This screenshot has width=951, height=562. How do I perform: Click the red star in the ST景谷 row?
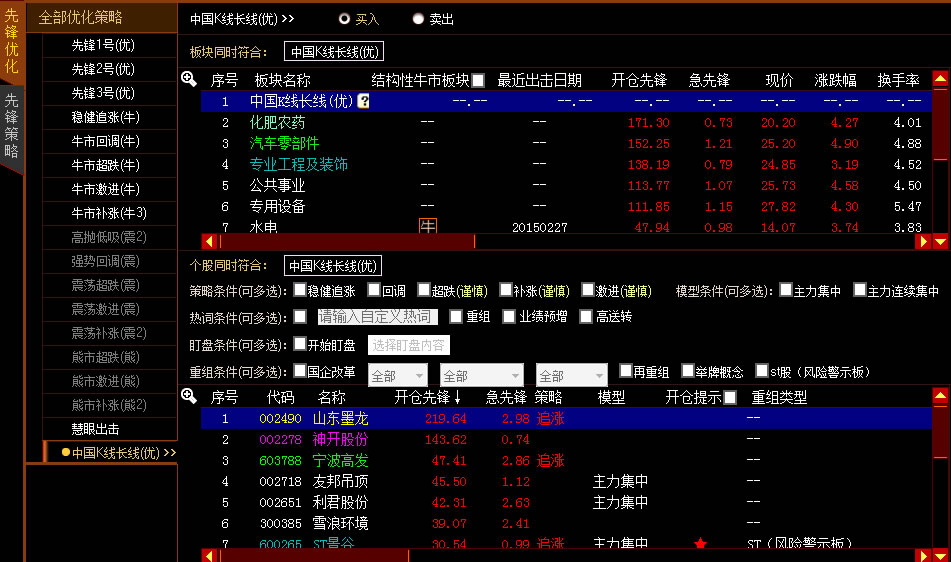pos(700,544)
